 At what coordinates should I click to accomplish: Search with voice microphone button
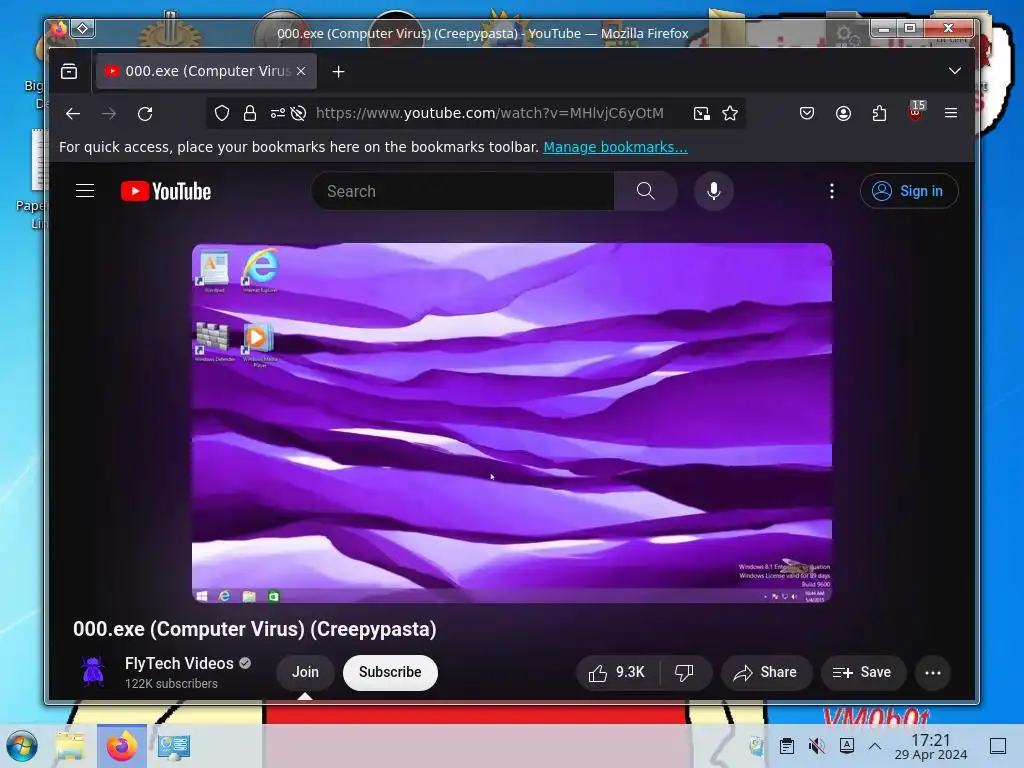[714, 191]
